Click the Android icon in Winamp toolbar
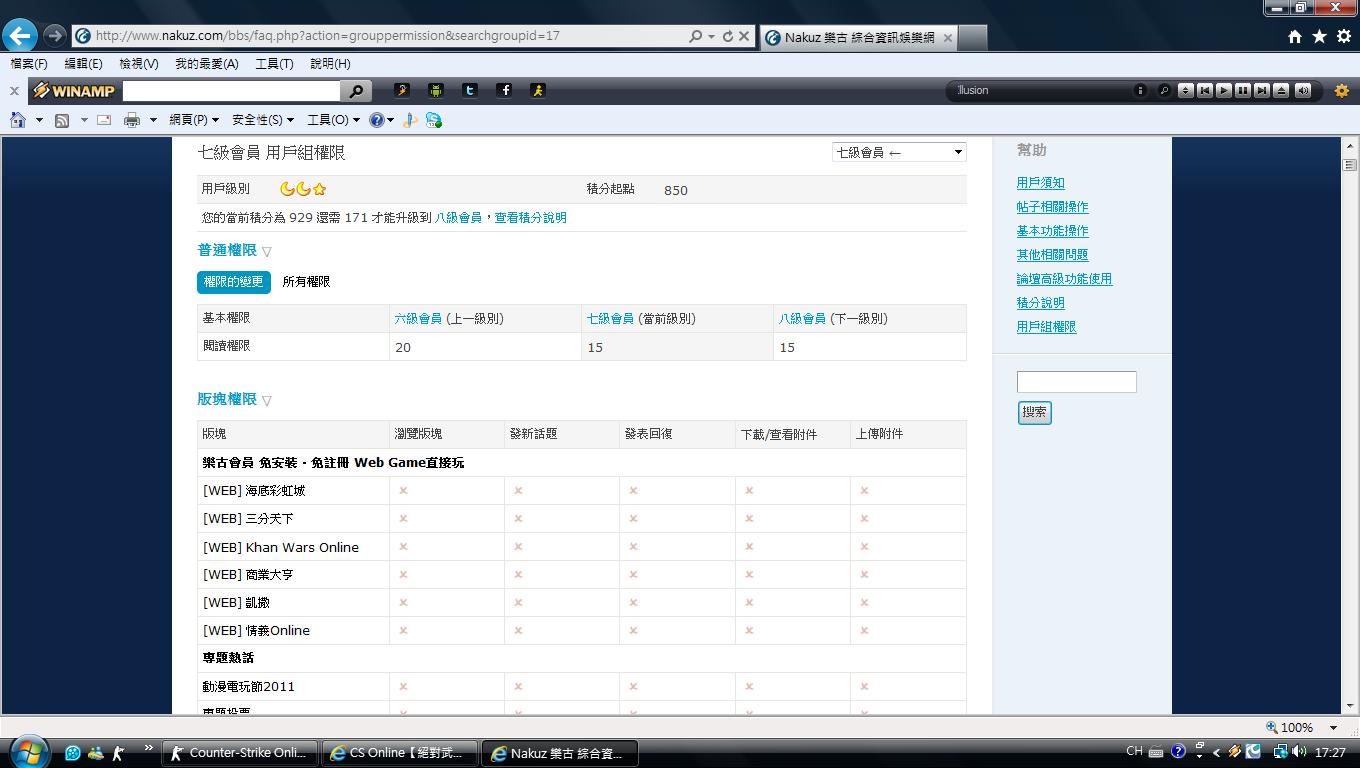This screenshot has width=1360, height=768. point(435,90)
